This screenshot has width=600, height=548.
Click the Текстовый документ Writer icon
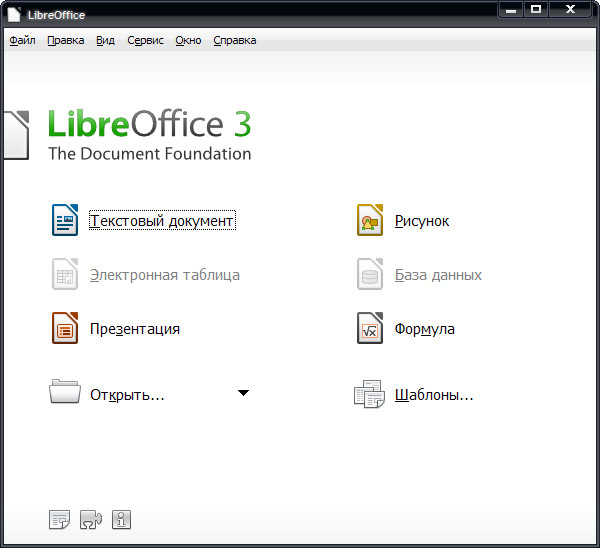point(65,220)
